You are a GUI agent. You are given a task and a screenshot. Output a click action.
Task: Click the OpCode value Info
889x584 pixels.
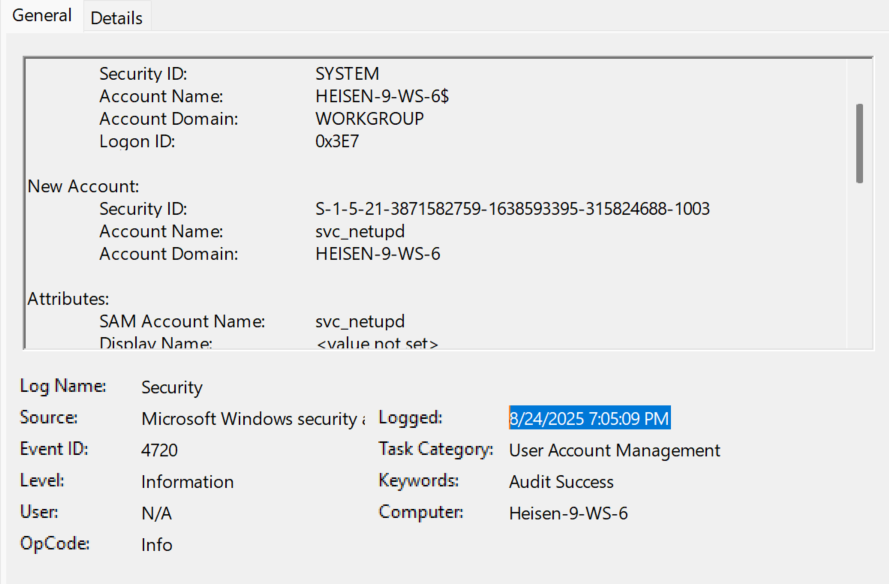[156, 545]
